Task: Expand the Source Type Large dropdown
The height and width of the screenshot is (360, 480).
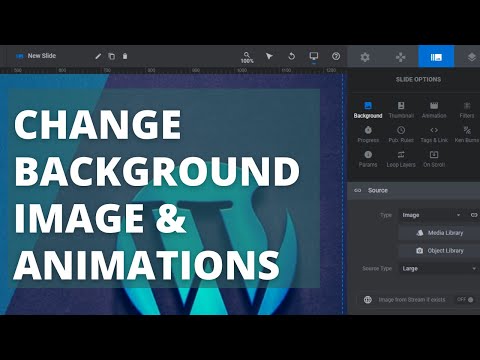Action: click(x=439, y=268)
